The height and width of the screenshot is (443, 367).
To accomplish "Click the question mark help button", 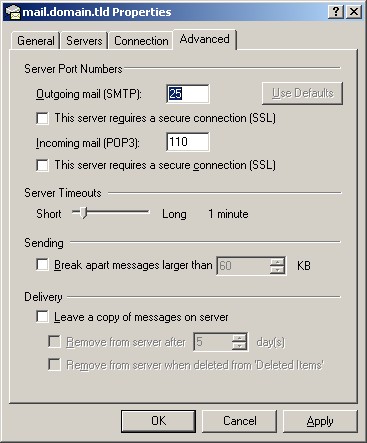I will [336, 12].
